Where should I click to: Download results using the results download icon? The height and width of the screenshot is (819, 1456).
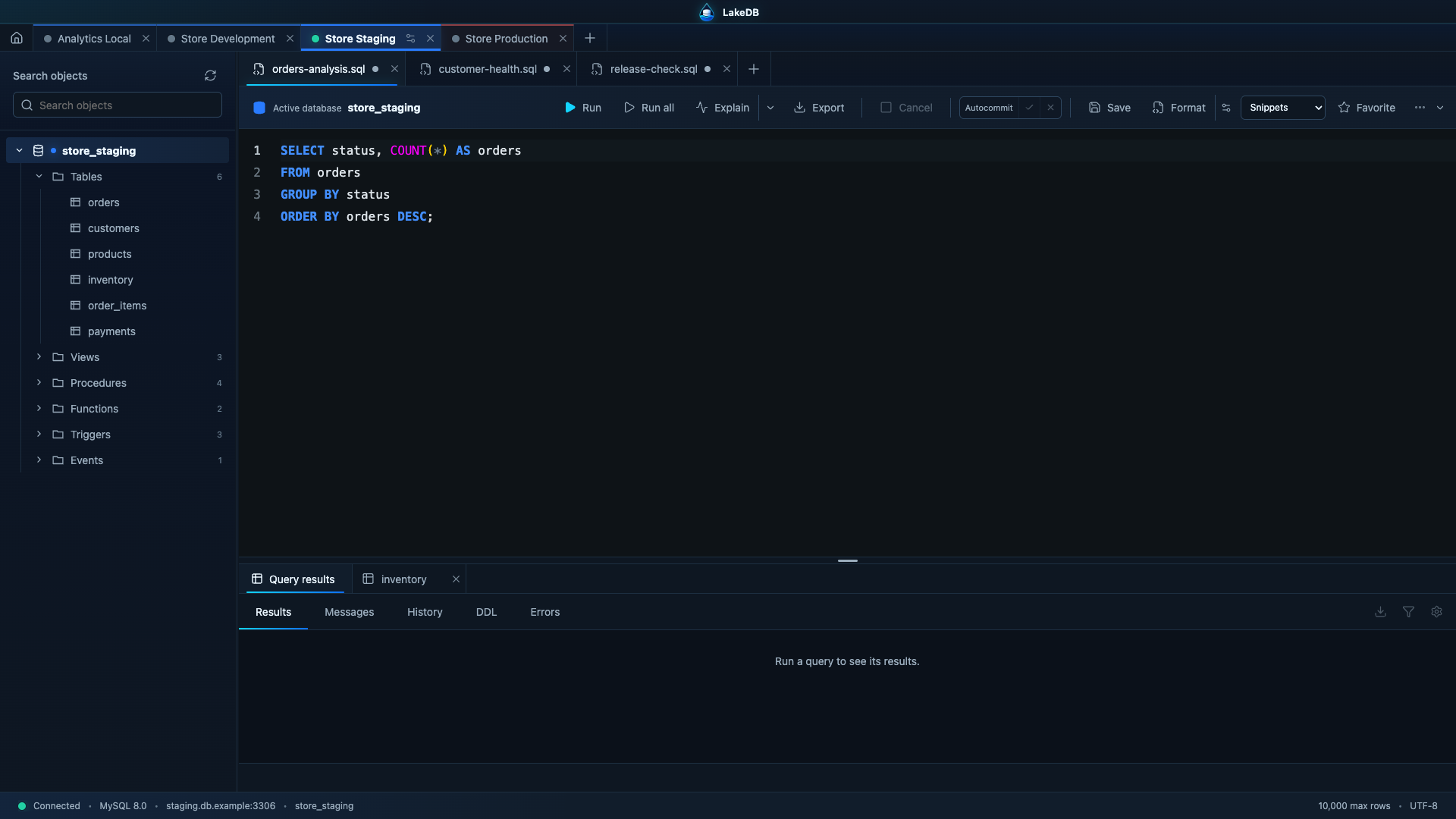pos(1380,612)
